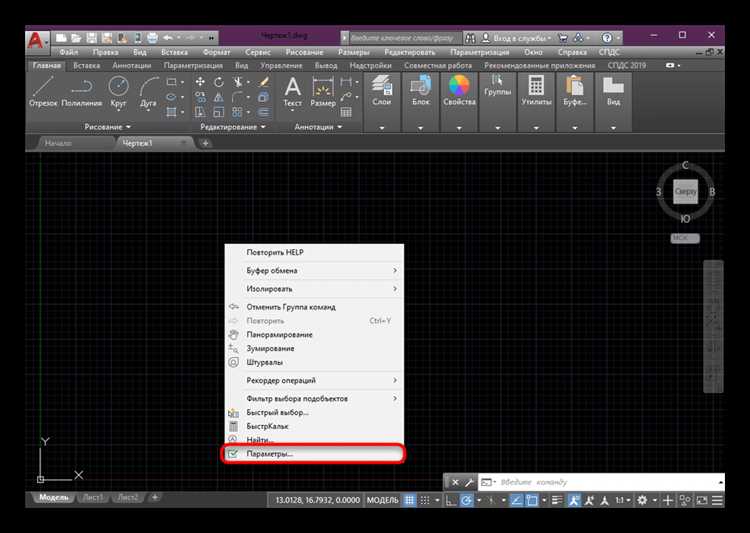Viewport: 750px width, 533px height.
Task: Open the Формат menu in menu bar
Action: click(216, 52)
